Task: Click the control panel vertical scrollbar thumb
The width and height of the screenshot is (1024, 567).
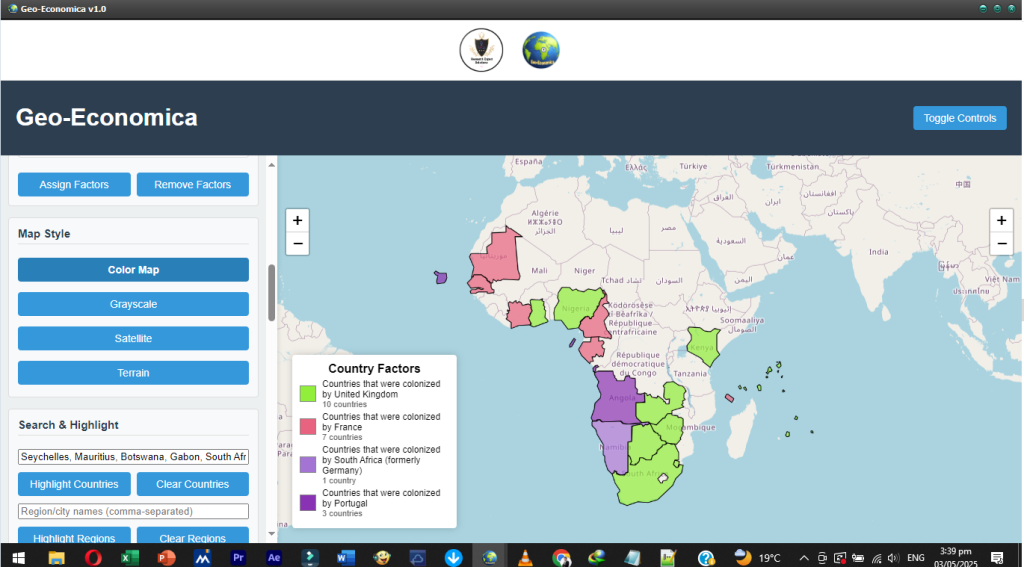Action: click(x=271, y=292)
